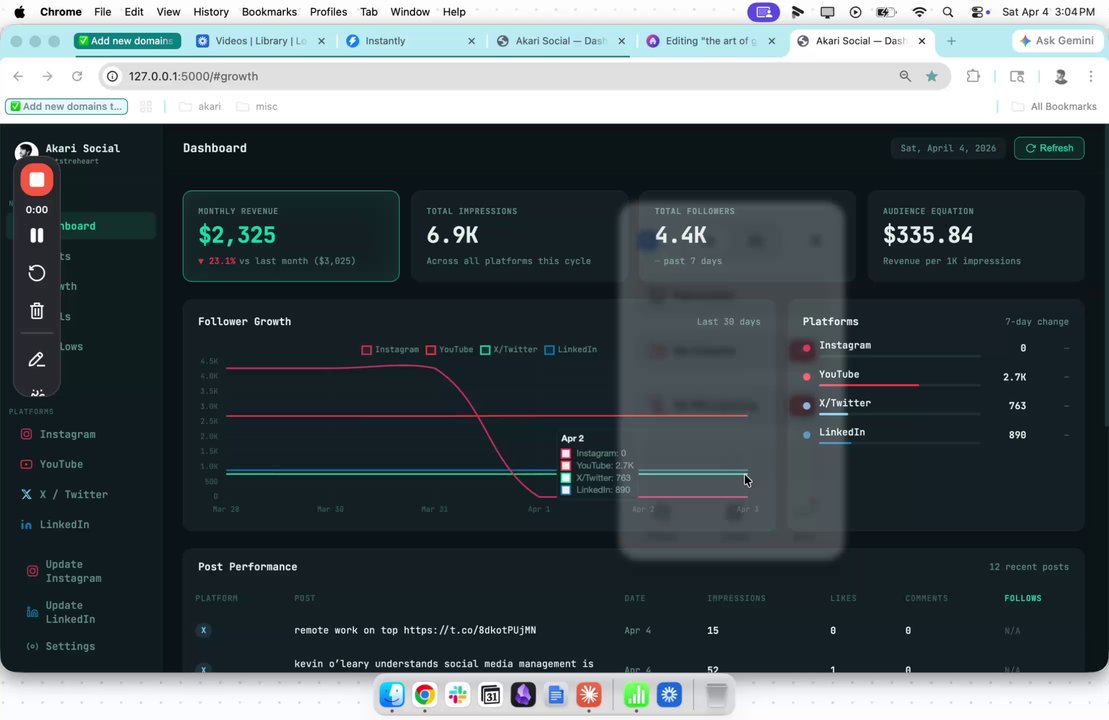1109x720 pixels.
Task: Click the Likes column header
Action: pyautogui.click(x=843, y=598)
